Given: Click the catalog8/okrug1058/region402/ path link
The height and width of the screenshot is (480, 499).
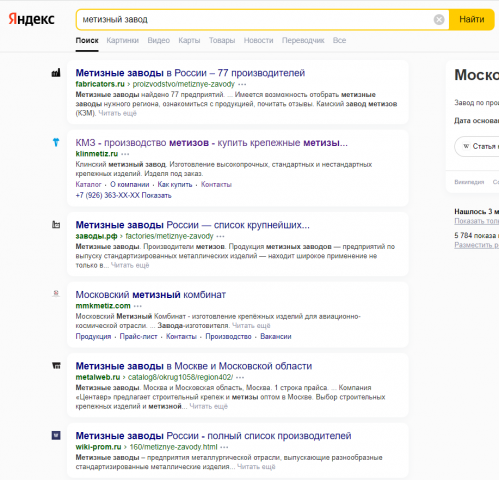Looking at the screenshot, I should pos(180,377).
